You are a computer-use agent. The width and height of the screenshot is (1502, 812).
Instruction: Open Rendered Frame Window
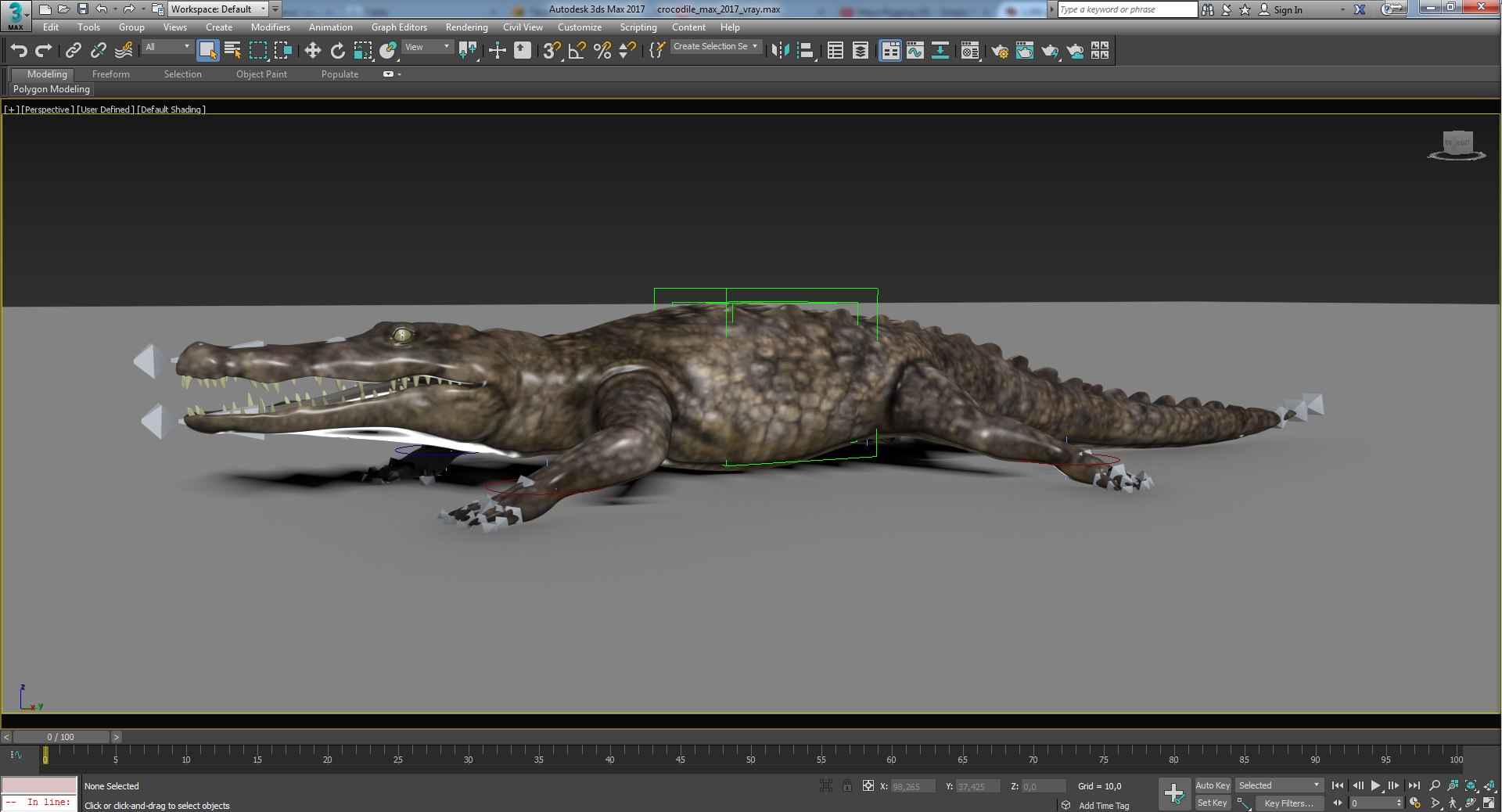[x=1024, y=51]
